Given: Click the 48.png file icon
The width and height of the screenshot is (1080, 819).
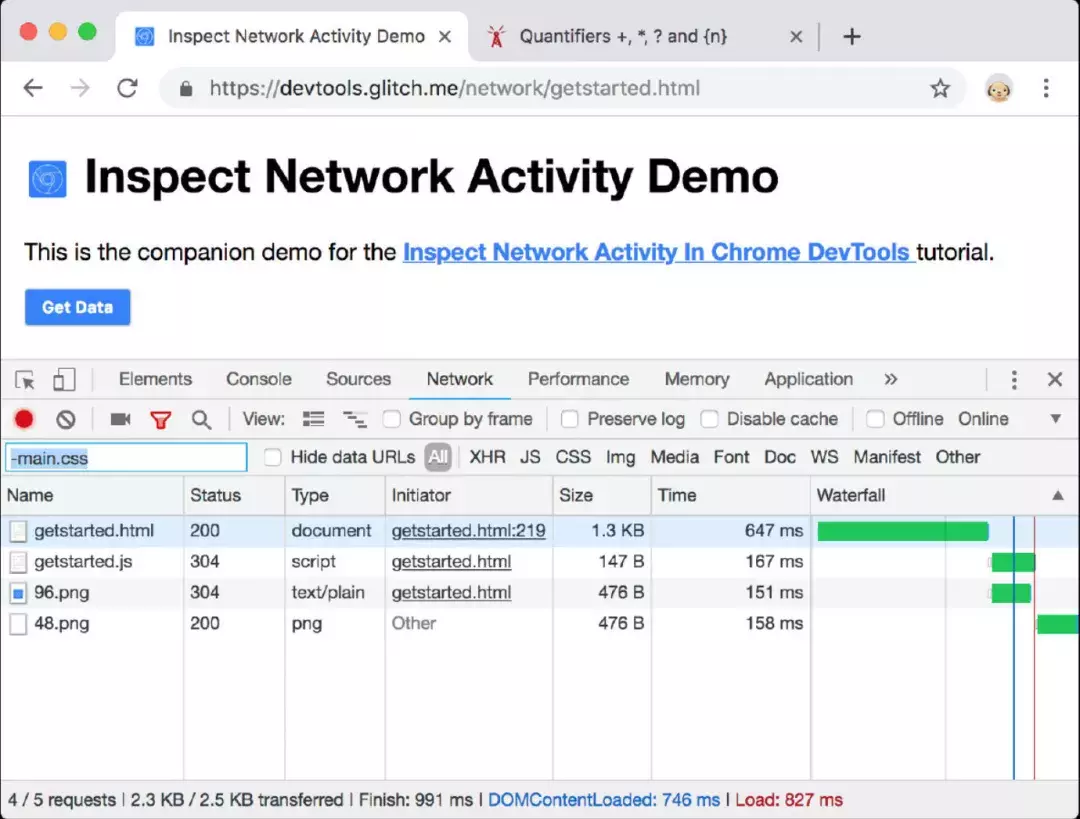Looking at the screenshot, I should 19,624.
